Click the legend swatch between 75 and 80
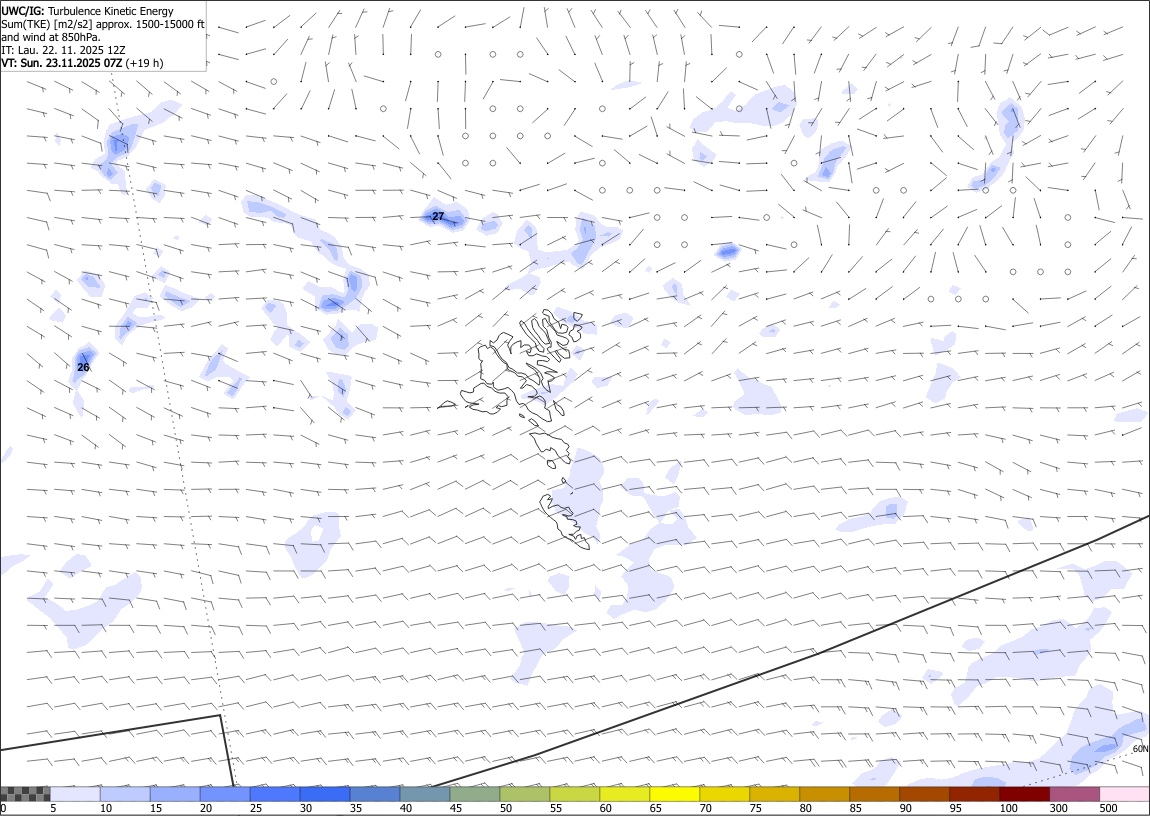 pyautogui.click(x=774, y=794)
